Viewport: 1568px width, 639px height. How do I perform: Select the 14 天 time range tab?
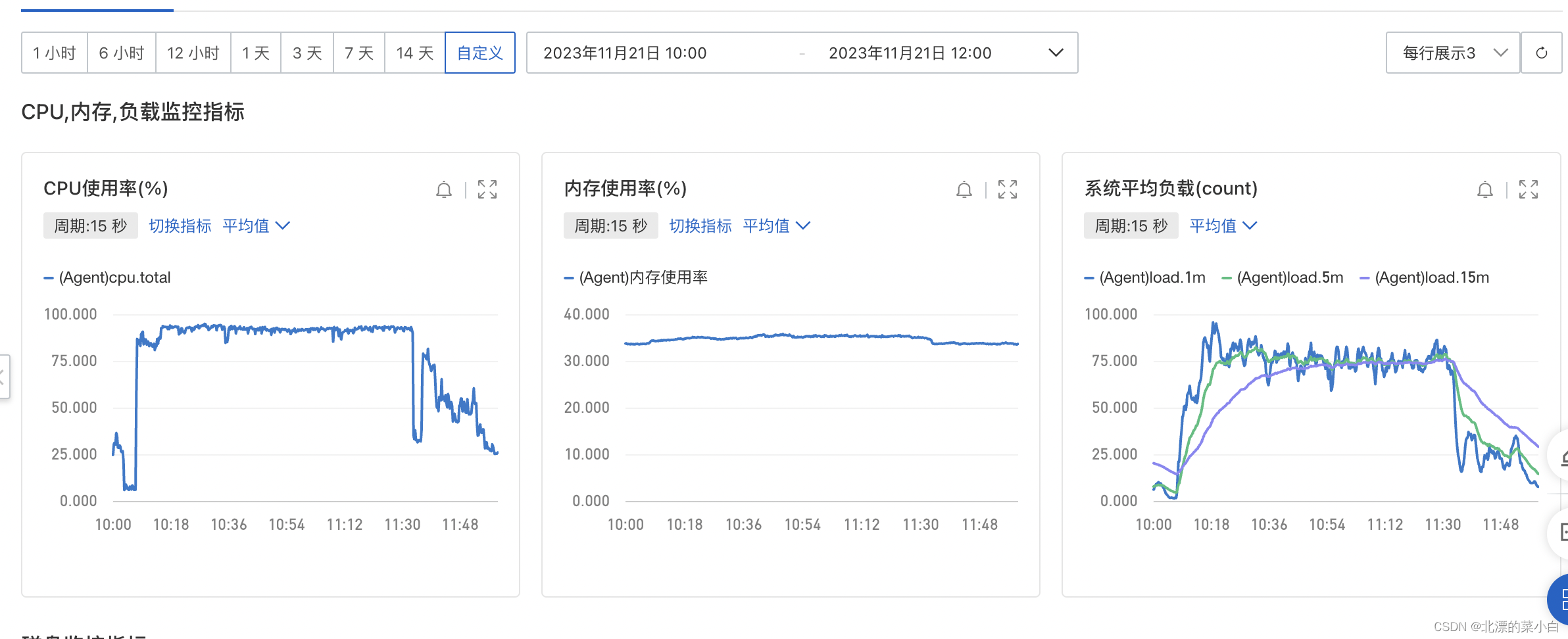coord(415,53)
